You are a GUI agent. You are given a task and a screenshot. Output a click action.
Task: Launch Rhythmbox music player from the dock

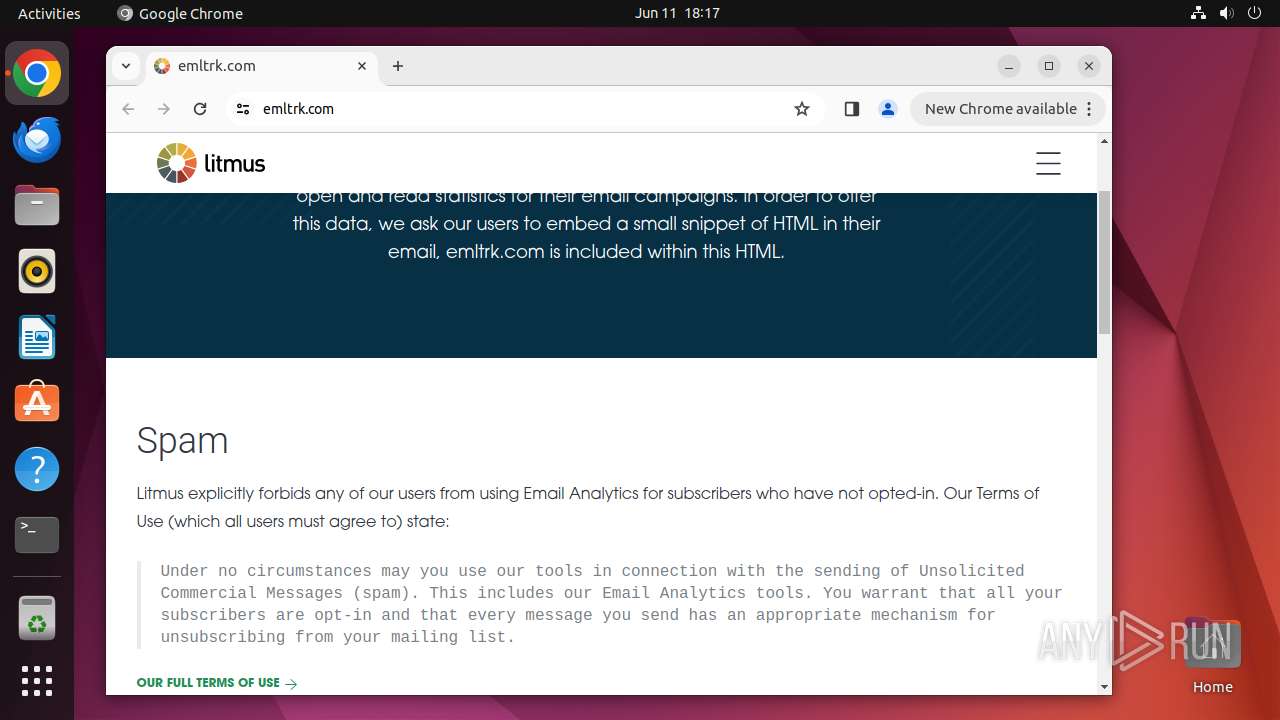(37, 271)
